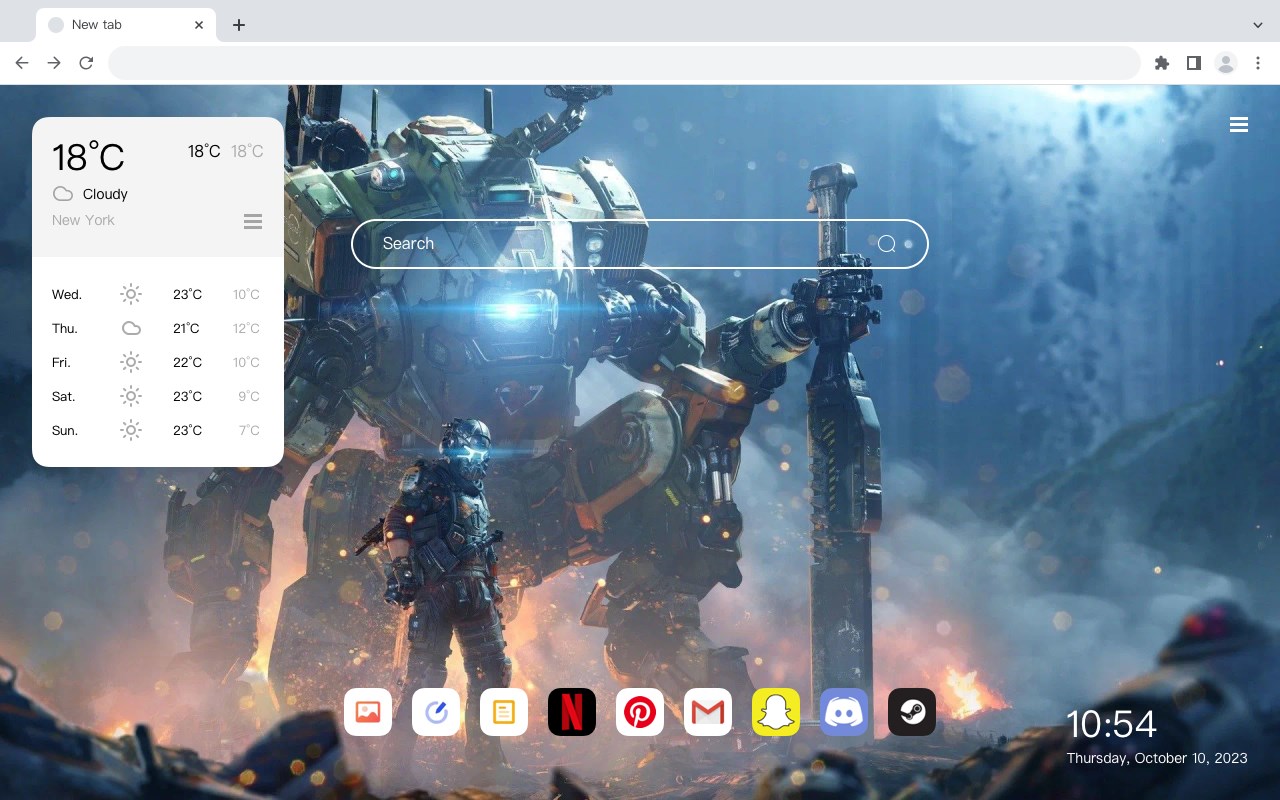Viewport: 1280px width, 800px height.
Task: Click the search magnifier icon
Action: [887, 244]
